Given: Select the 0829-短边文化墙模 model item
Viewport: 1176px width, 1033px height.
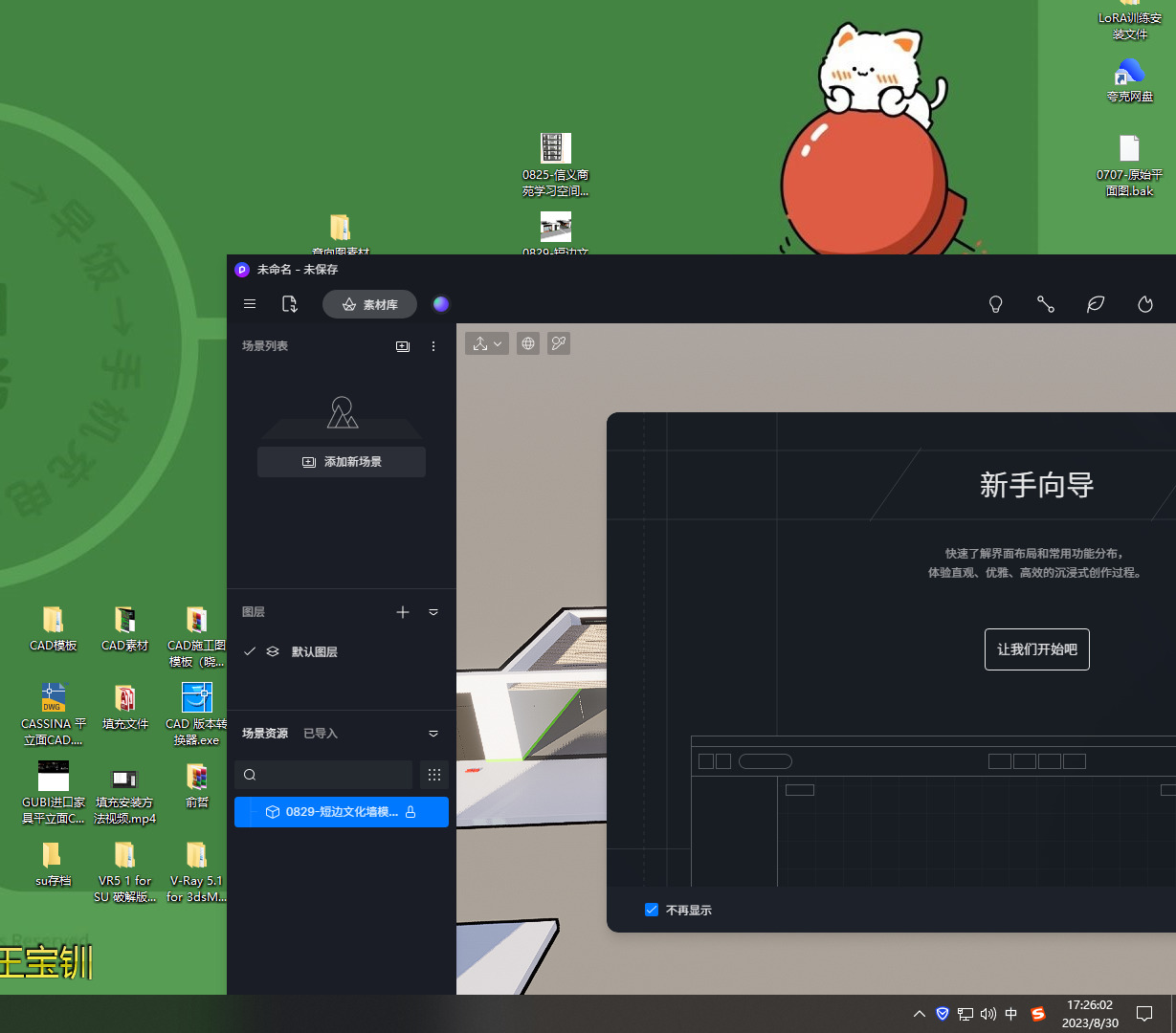Looking at the screenshot, I should point(342,812).
